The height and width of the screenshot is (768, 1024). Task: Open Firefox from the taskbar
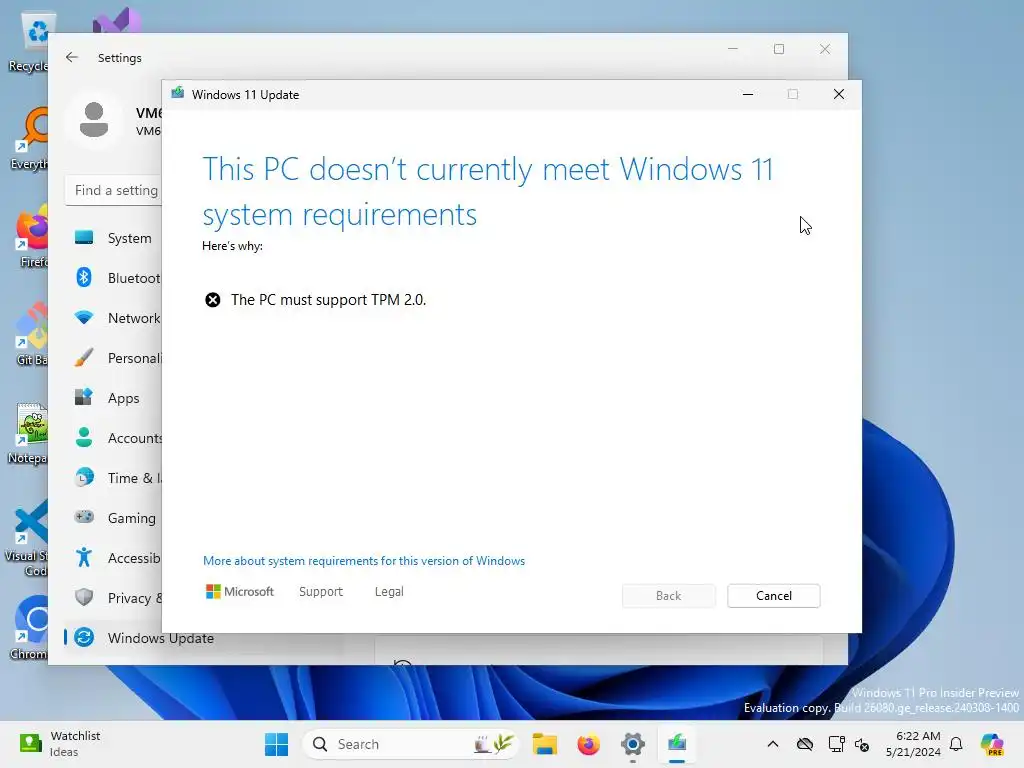click(588, 744)
